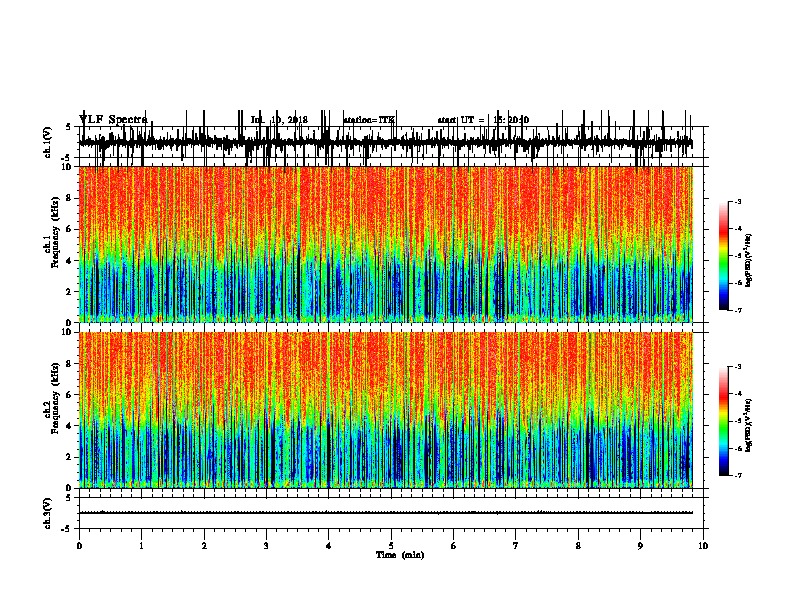This screenshot has width=792, height=612.
Task: Click the 'ch.3(V)' axis label
Action: pos(48,513)
